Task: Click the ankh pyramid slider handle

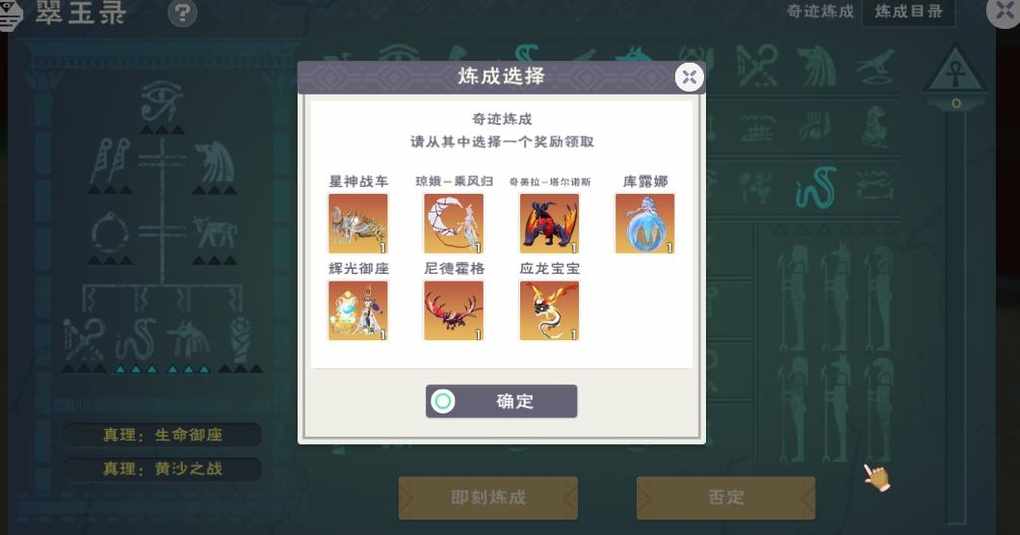Action: (x=955, y=72)
